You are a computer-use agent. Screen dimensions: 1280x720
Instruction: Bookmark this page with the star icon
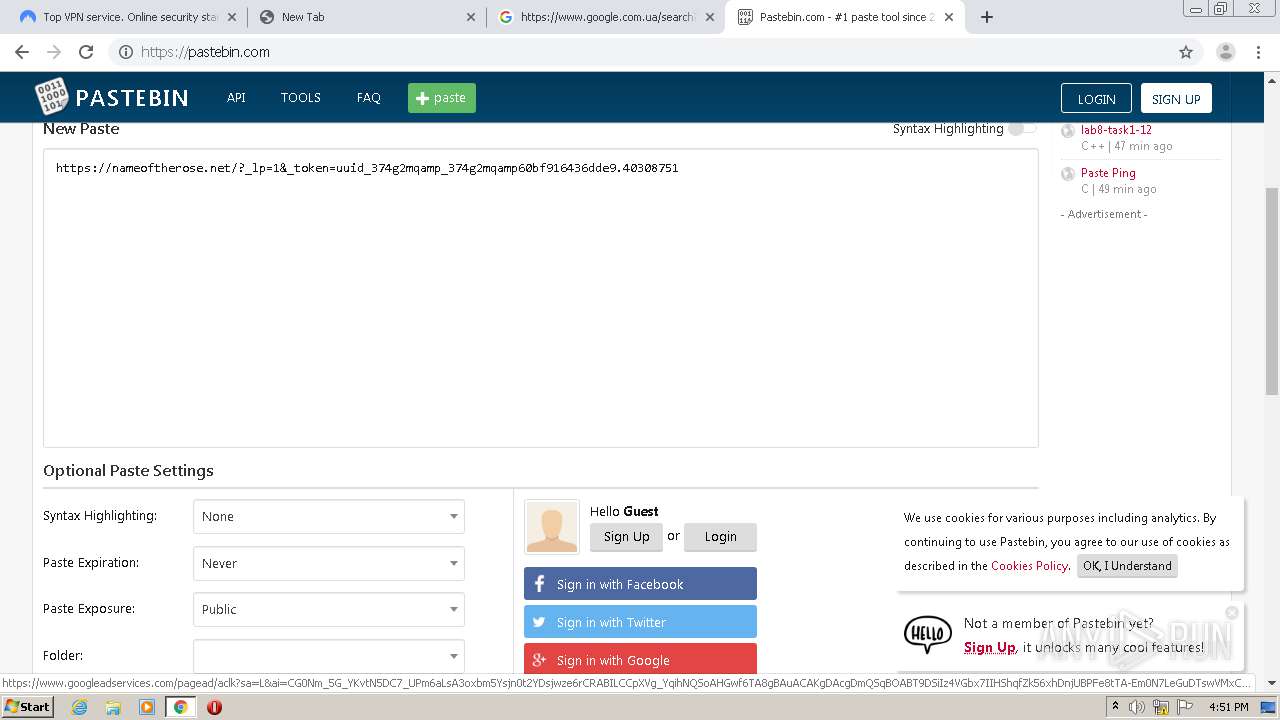tap(1186, 52)
